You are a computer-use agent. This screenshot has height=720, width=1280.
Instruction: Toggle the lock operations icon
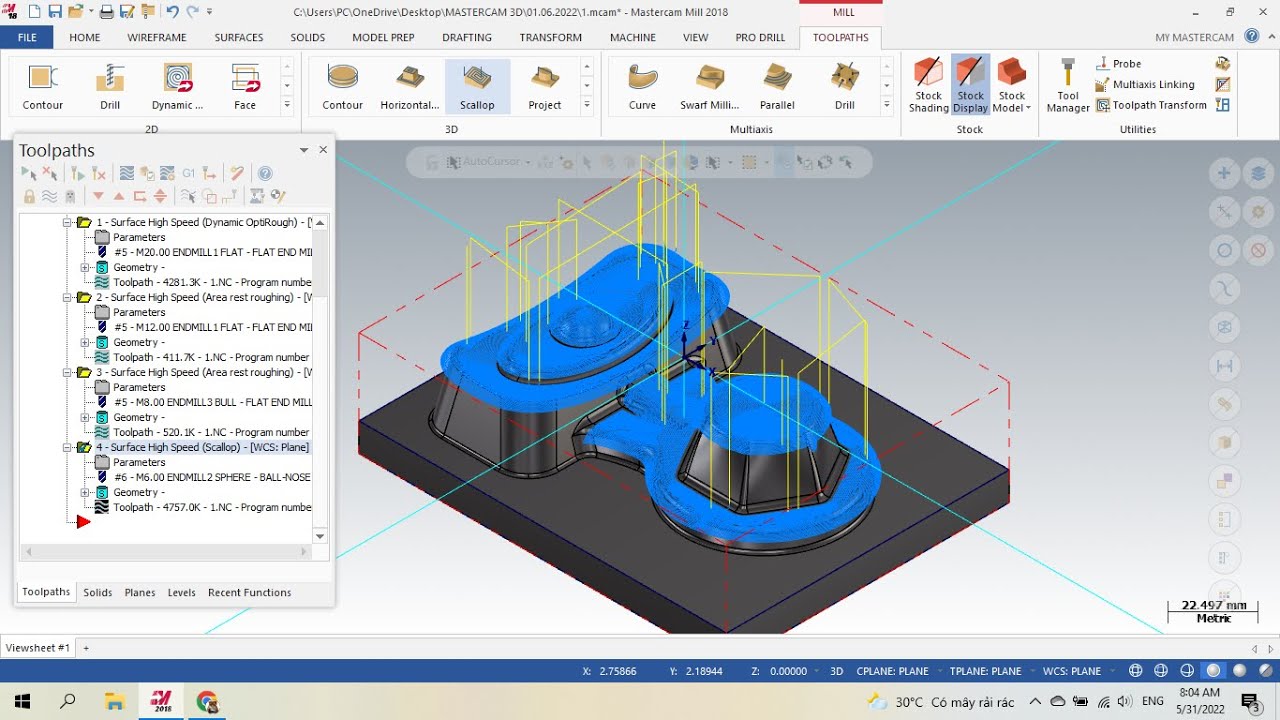pos(29,196)
